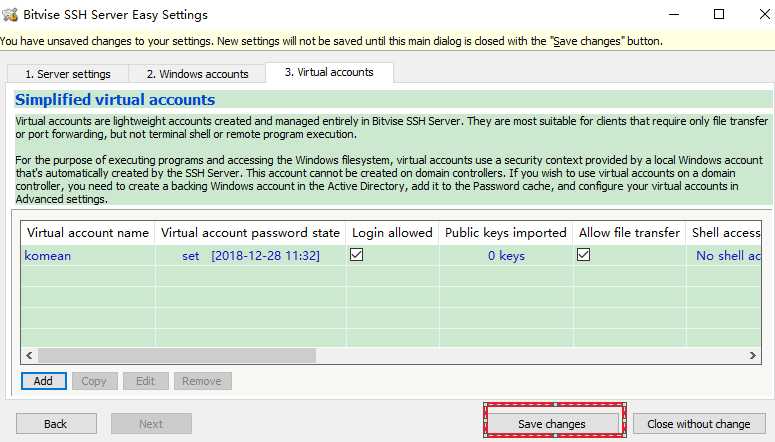Click Close without change button

[699, 424]
